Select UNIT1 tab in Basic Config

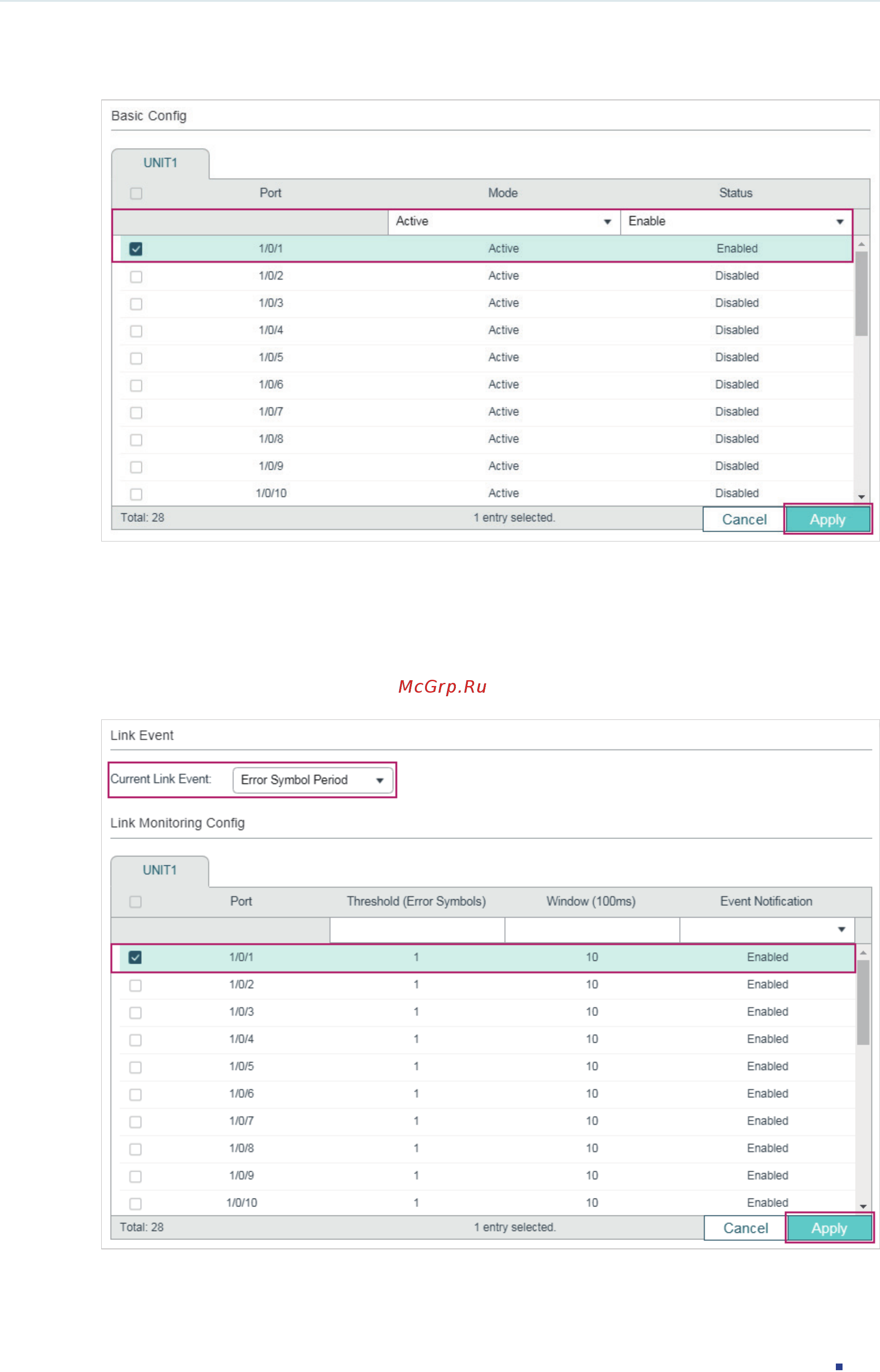point(161,163)
